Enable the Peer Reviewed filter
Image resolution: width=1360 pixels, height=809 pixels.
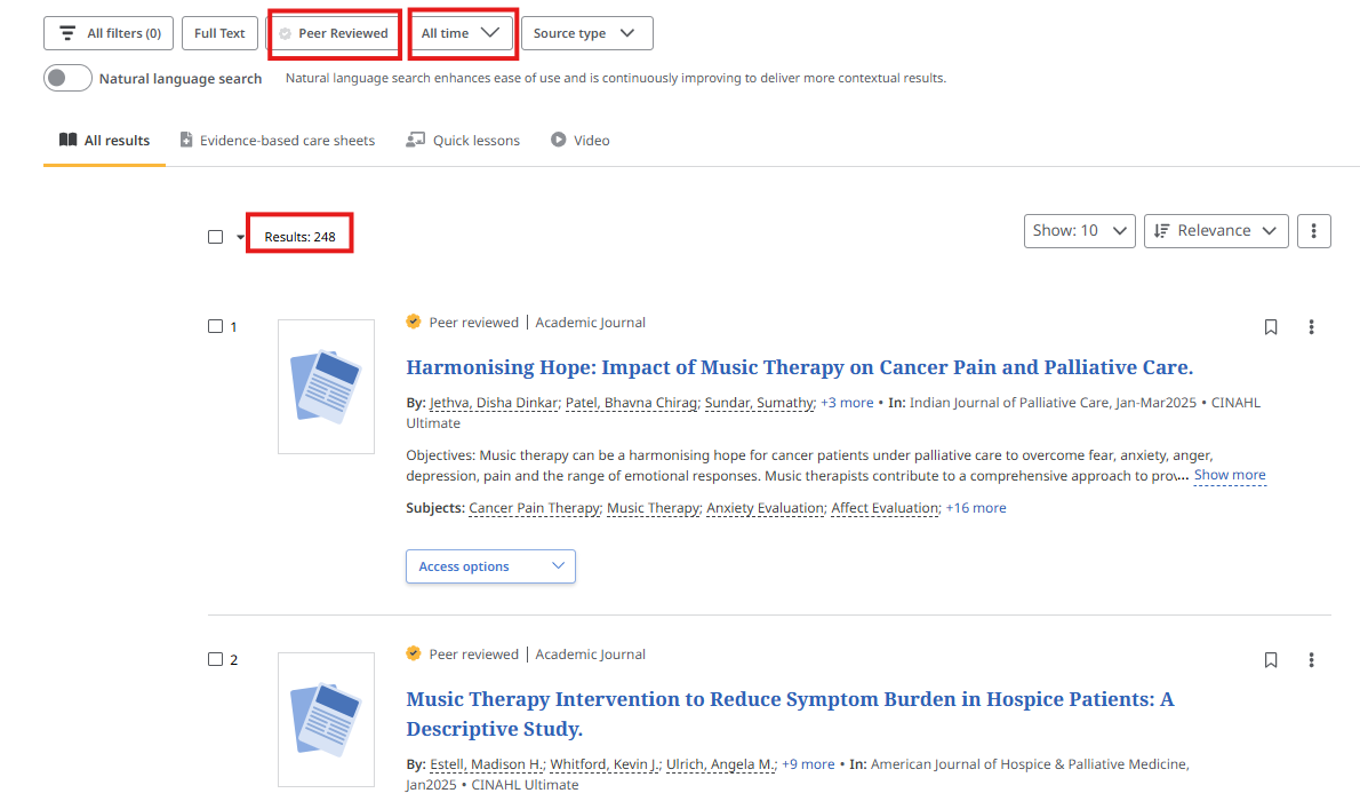pos(334,33)
